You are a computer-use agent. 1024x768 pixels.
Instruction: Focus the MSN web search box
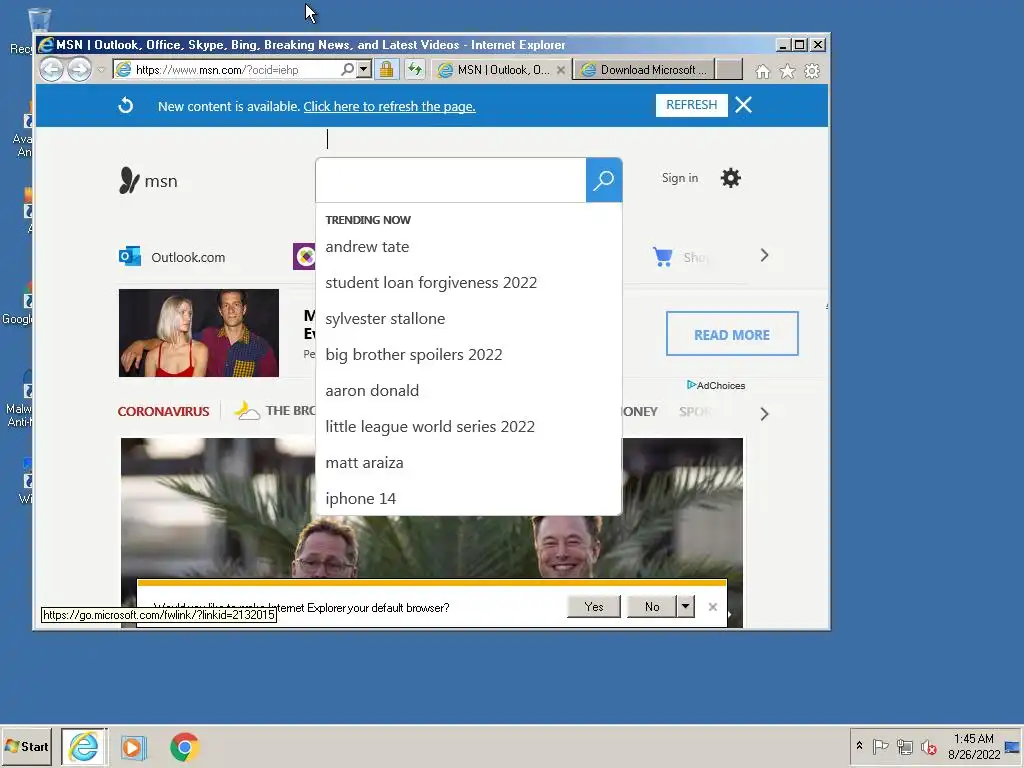[x=451, y=180]
